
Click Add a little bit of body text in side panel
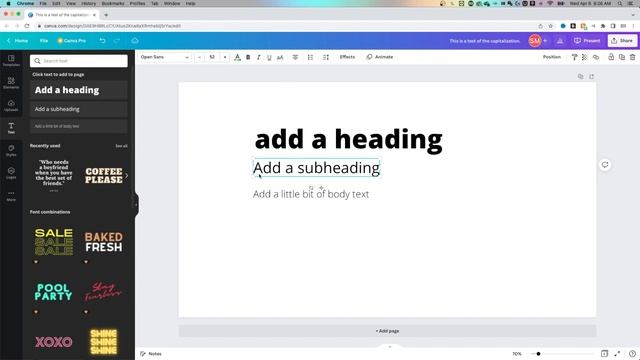(79, 126)
